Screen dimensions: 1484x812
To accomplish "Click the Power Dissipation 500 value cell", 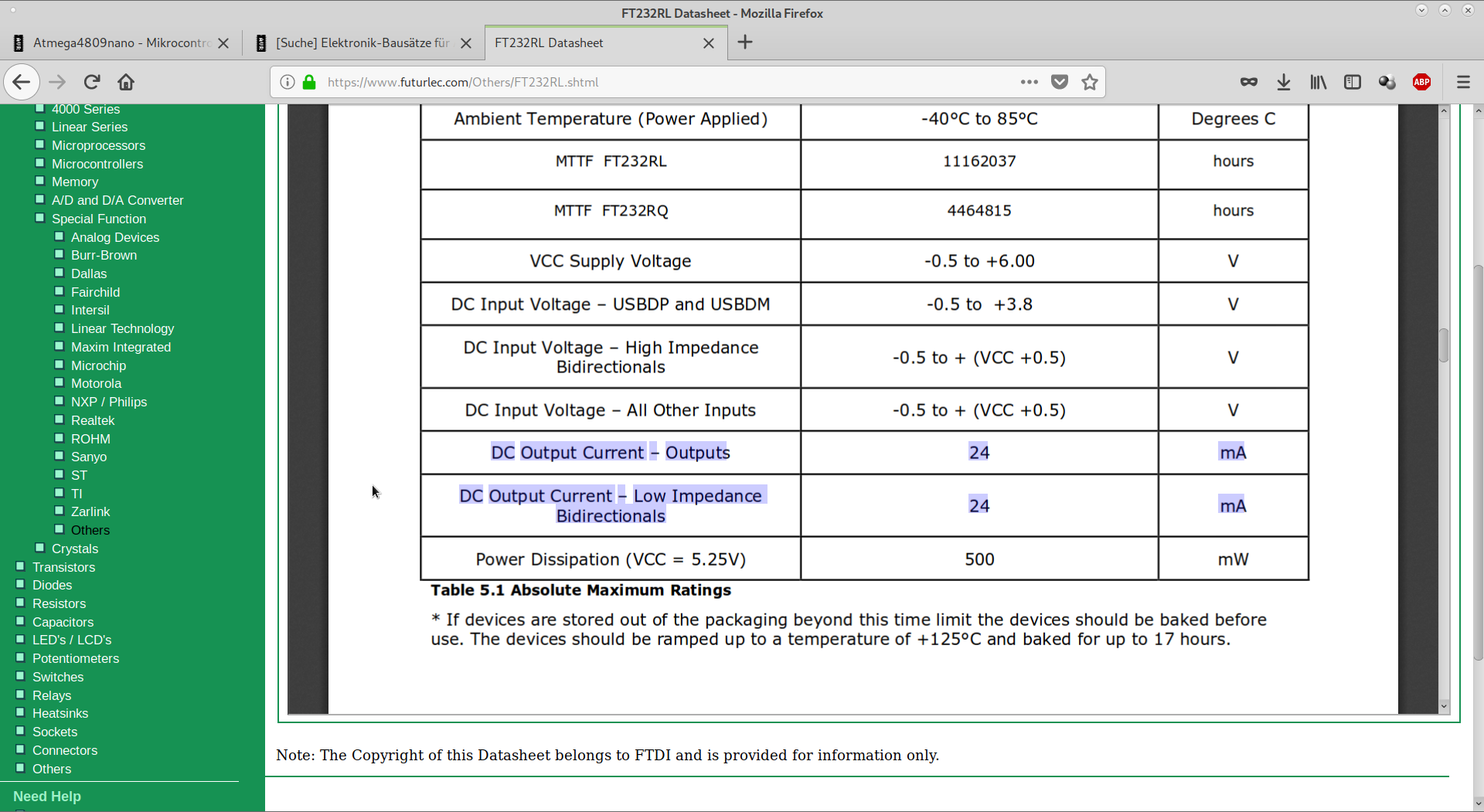I will (979, 559).
